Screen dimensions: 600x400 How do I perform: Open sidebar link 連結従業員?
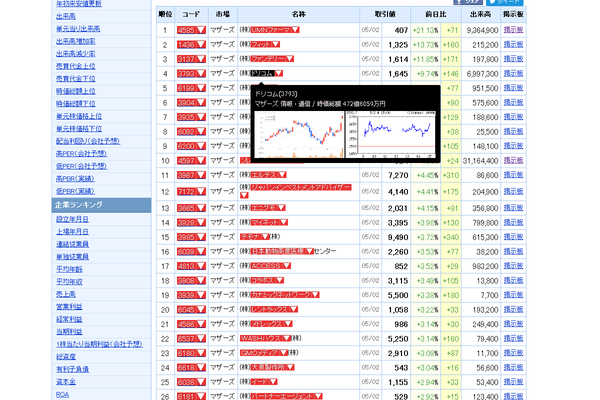[x=72, y=244]
